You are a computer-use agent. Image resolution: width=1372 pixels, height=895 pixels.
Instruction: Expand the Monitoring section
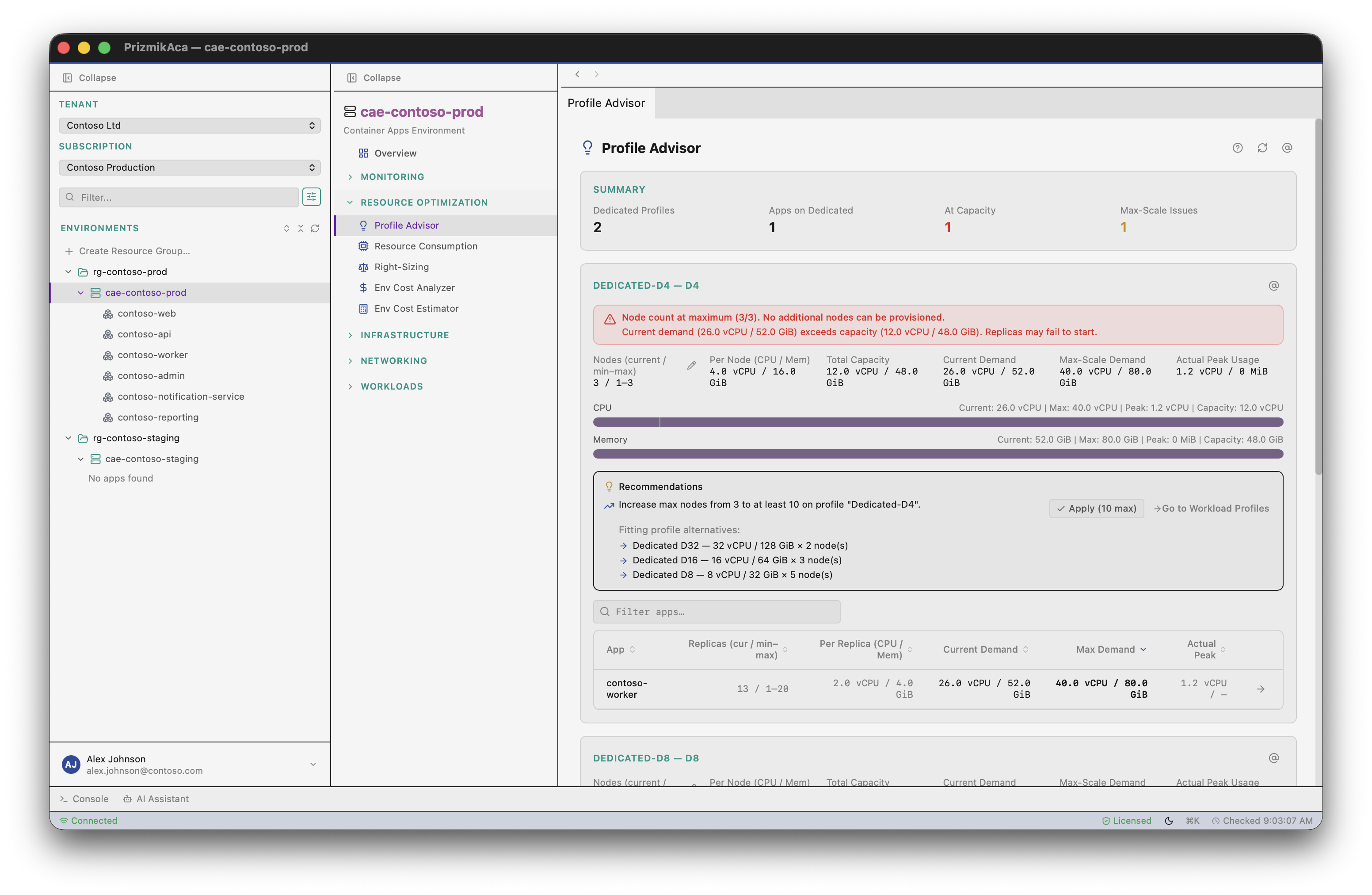click(392, 177)
